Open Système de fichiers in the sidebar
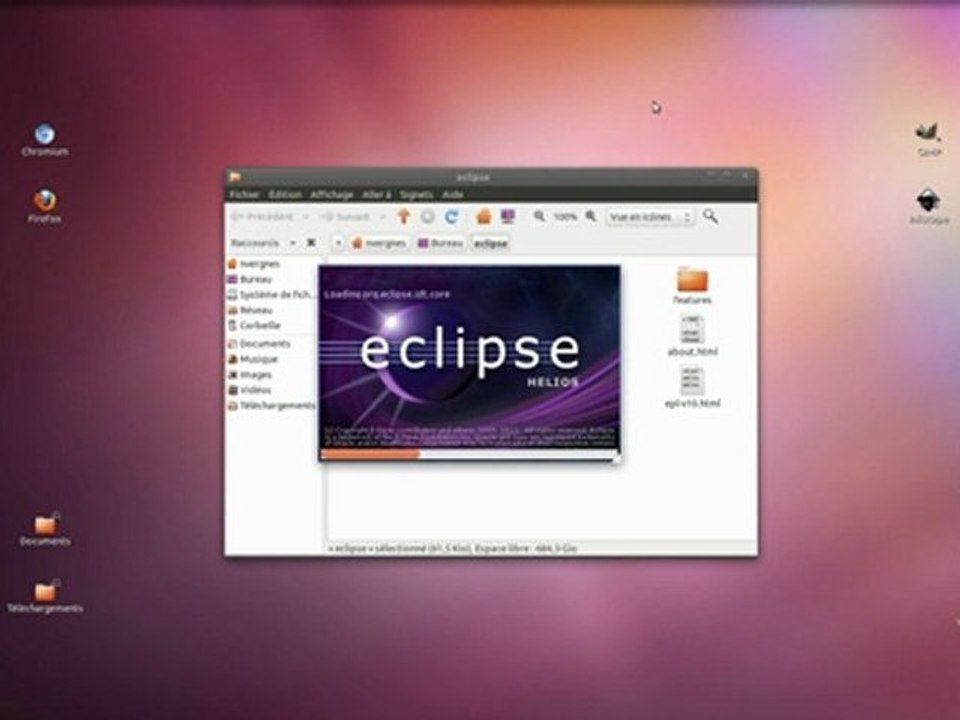This screenshot has width=960, height=720. (271, 294)
